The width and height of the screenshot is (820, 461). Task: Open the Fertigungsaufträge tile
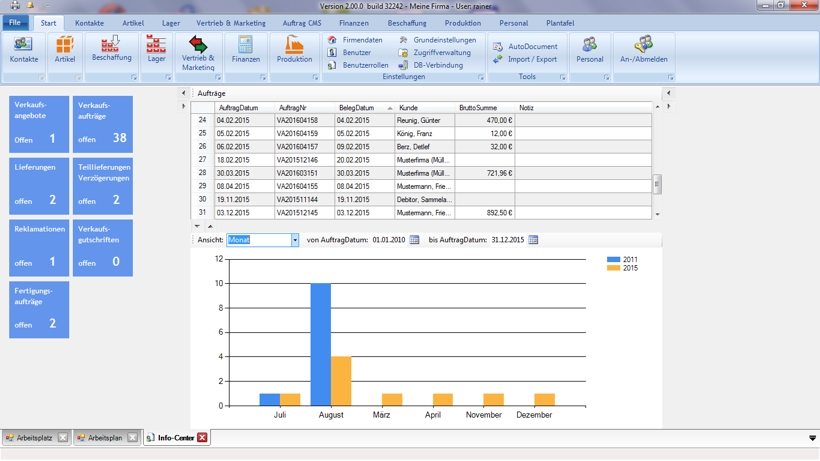tap(39, 309)
